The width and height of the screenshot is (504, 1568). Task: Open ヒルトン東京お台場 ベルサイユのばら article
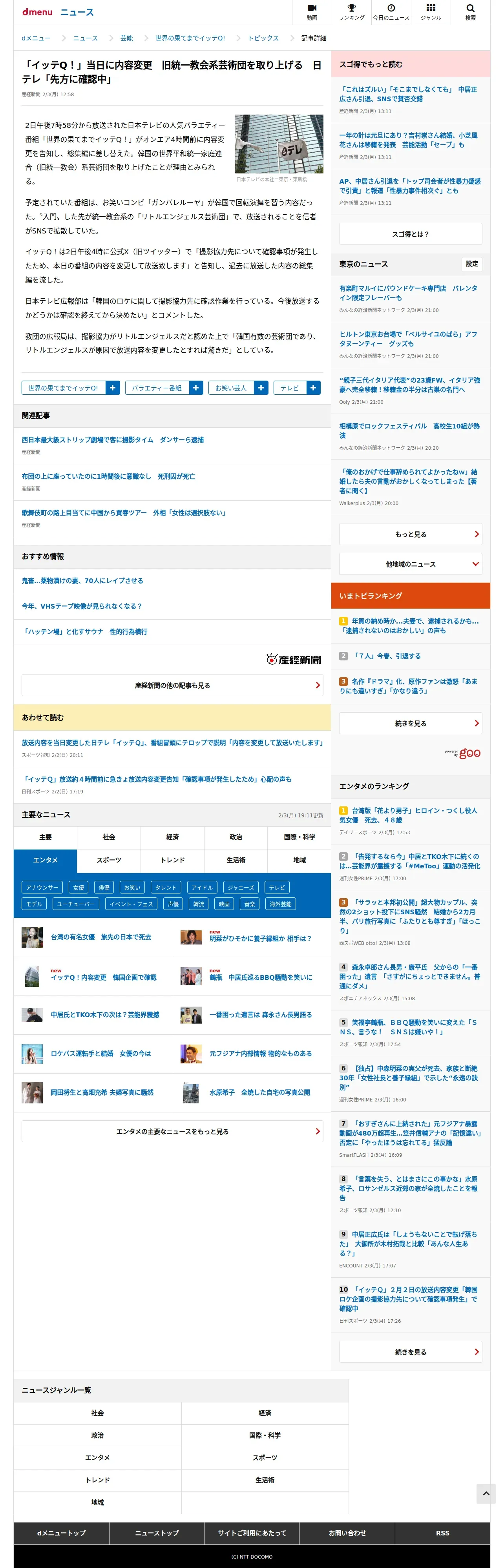point(408,338)
